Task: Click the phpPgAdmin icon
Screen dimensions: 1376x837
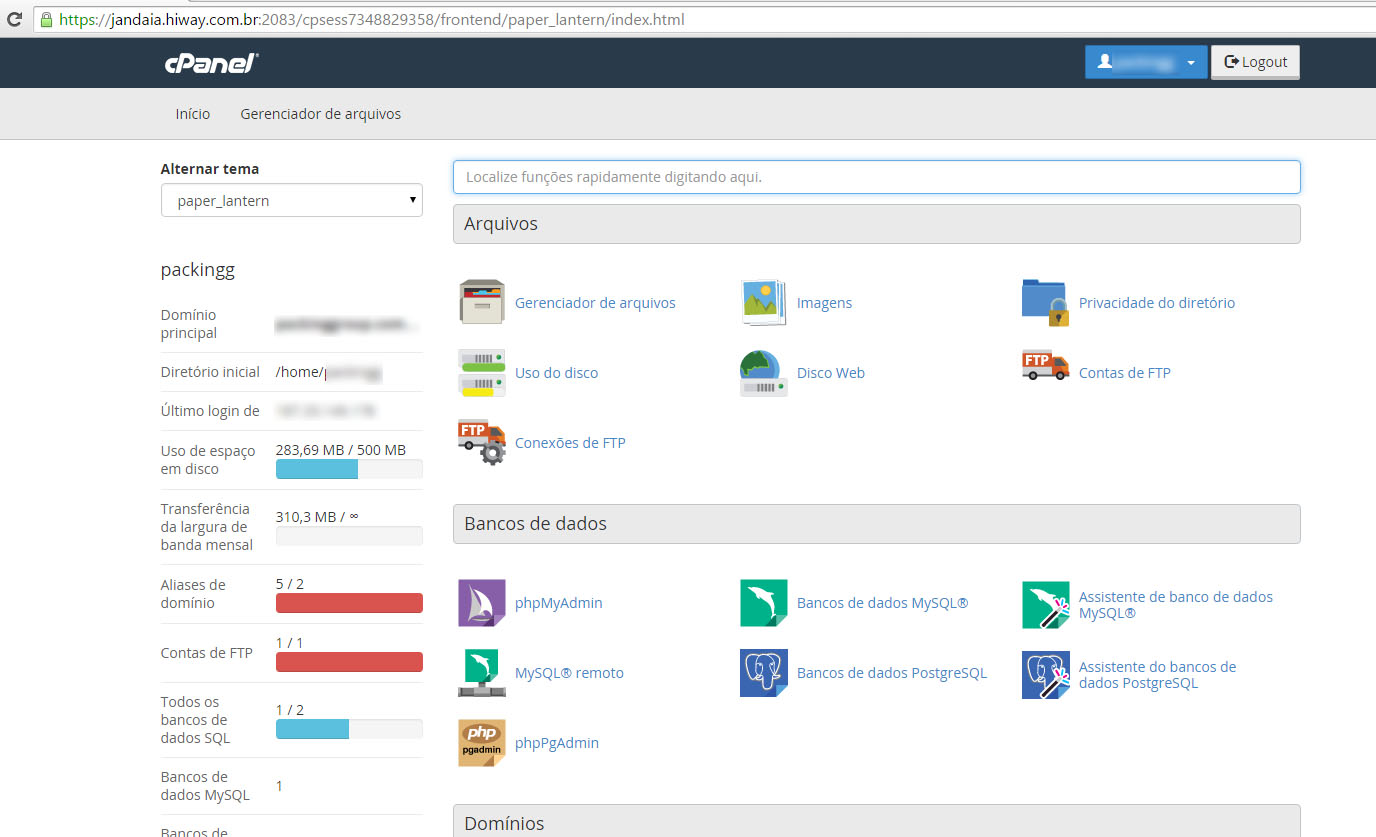Action: pos(482,743)
